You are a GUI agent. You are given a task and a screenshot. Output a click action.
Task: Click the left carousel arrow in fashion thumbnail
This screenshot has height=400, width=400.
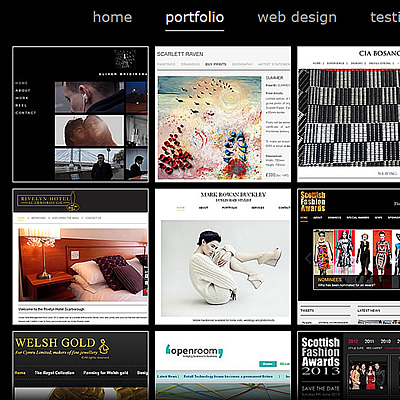tap(308, 258)
